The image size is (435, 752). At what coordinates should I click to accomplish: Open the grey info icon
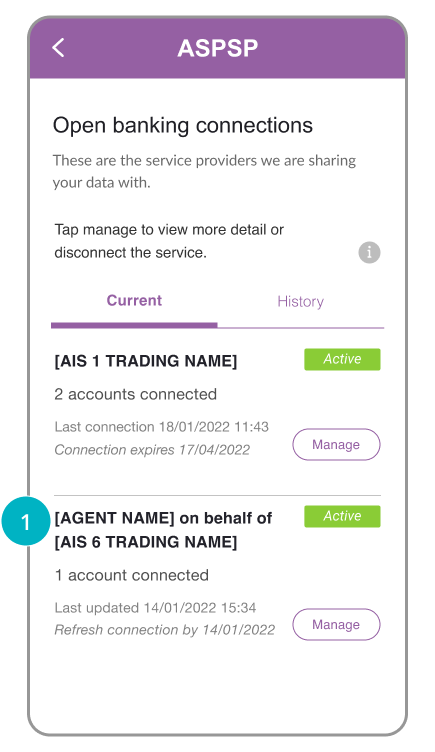pyautogui.click(x=369, y=252)
